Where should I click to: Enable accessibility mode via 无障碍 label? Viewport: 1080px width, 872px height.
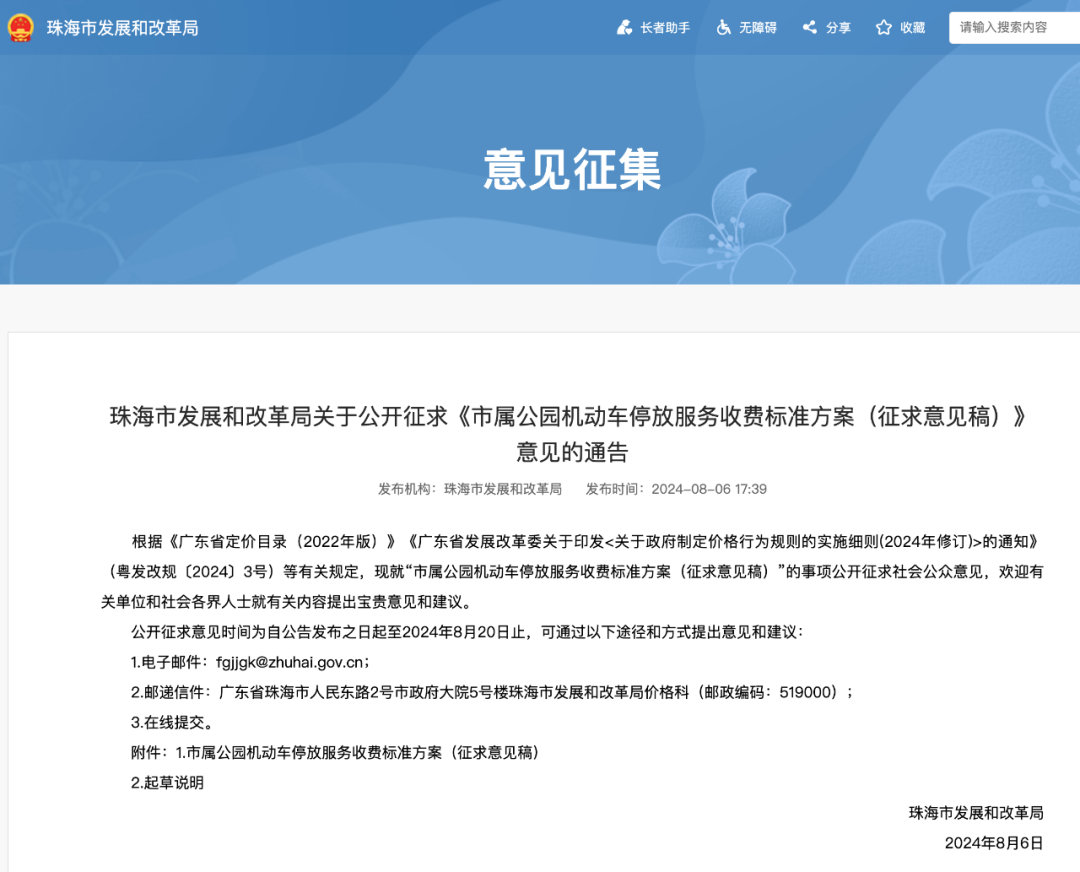758,28
